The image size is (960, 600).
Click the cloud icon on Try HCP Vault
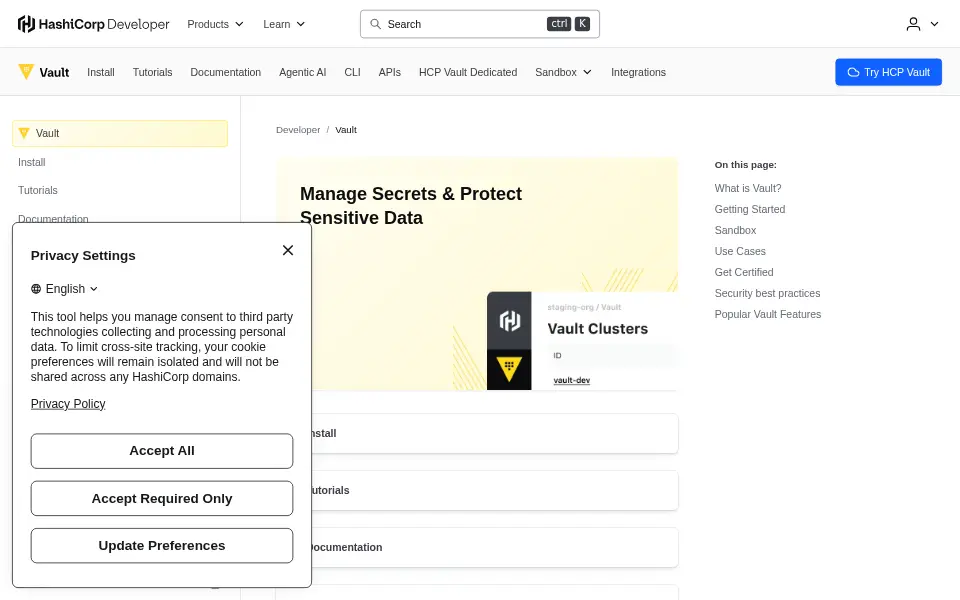[853, 72]
